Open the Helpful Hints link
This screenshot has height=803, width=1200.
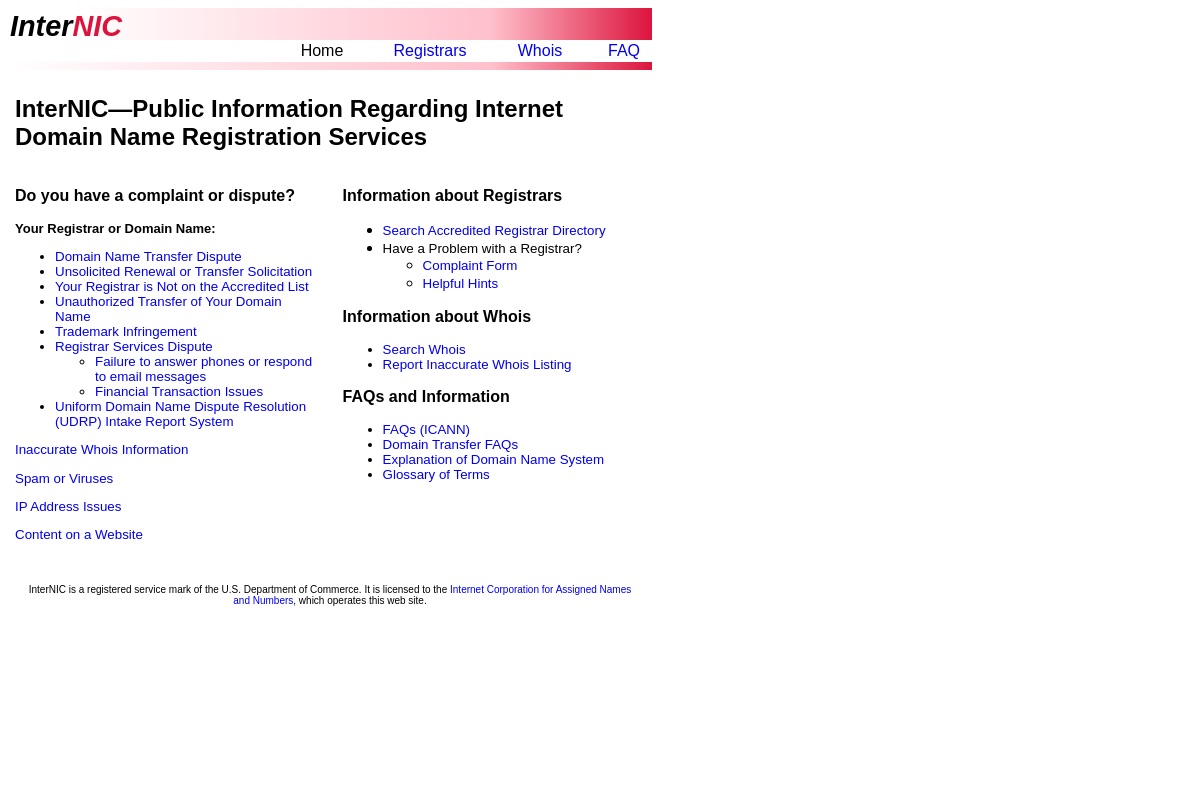(460, 284)
